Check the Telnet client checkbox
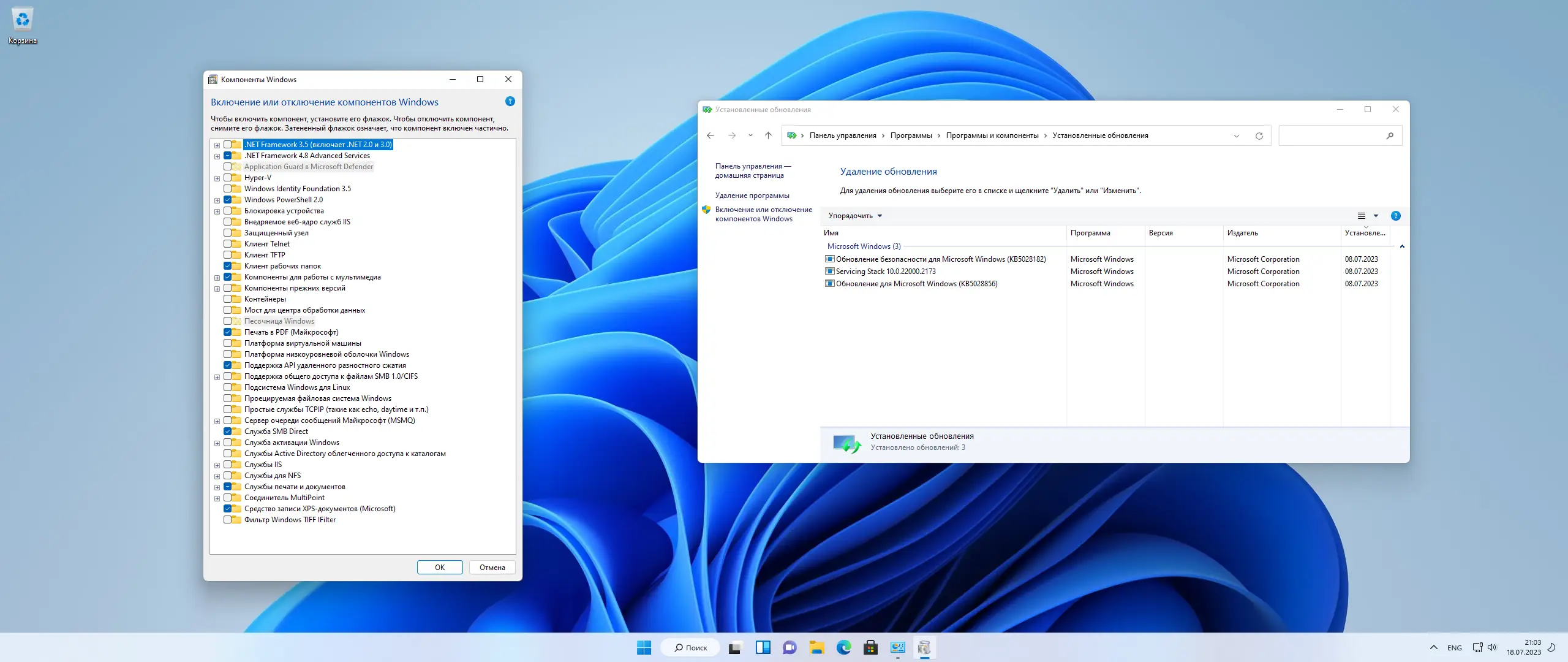The height and width of the screenshot is (662, 1568). point(228,244)
